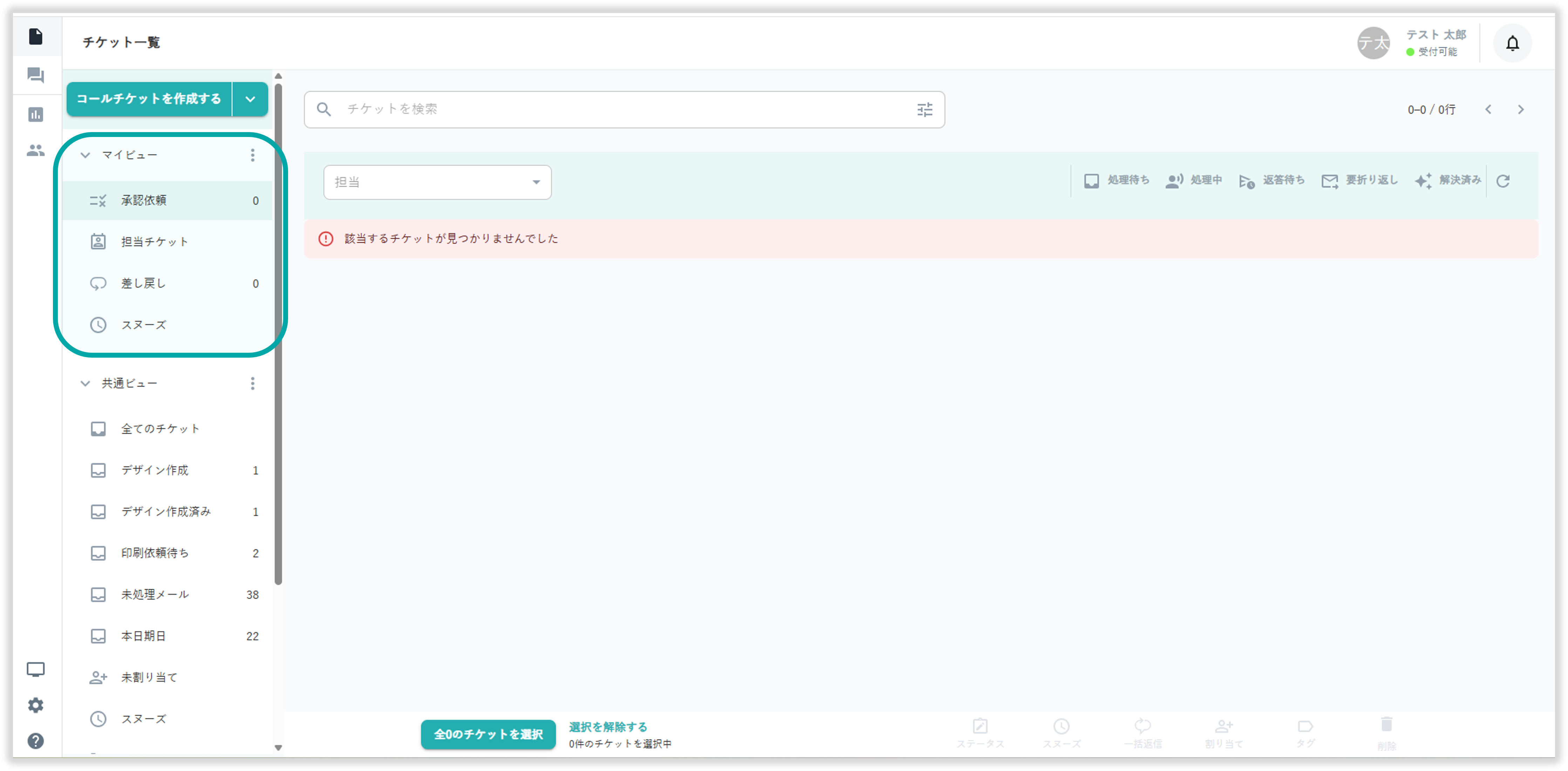The width and height of the screenshot is (1568, 771).
Task: Open the 担当 assignee dropdown
Action: tap(437, 182)
